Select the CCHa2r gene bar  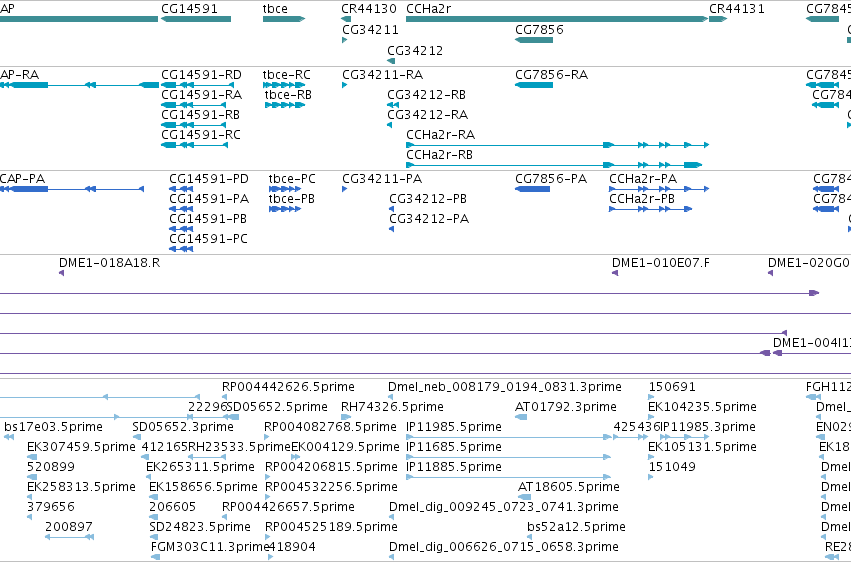(557, 19)
